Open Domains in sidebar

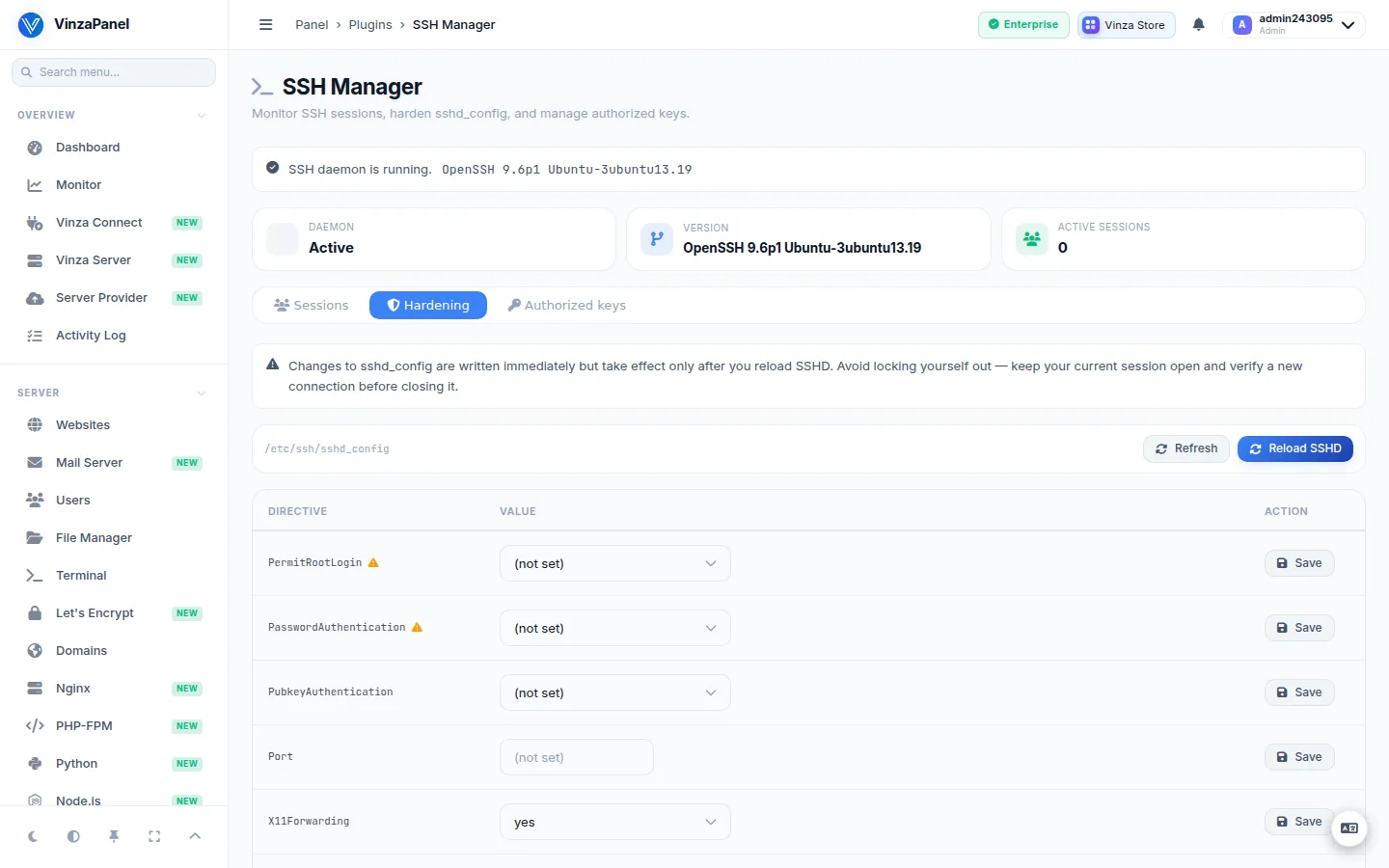[x=114, y=651]
